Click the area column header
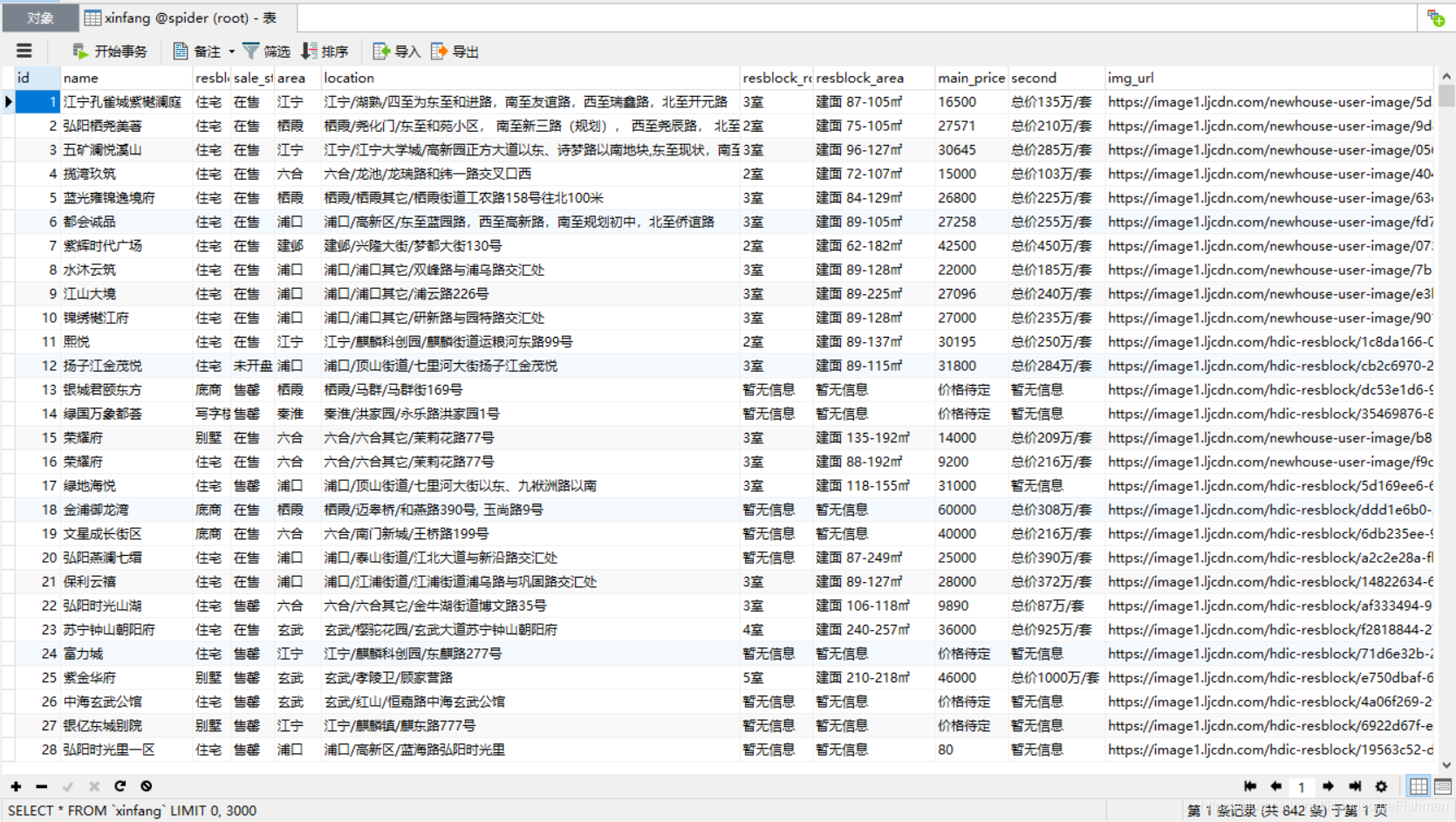 click(x=297, y=78)
